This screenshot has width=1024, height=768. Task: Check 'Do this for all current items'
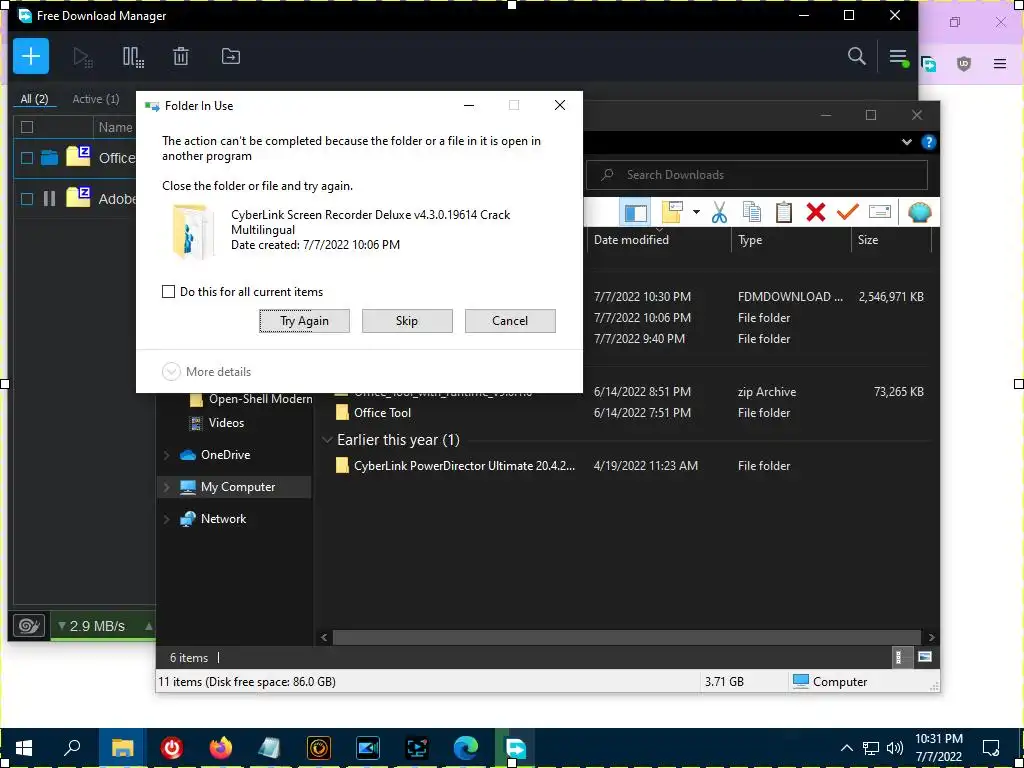click(168, 291)
